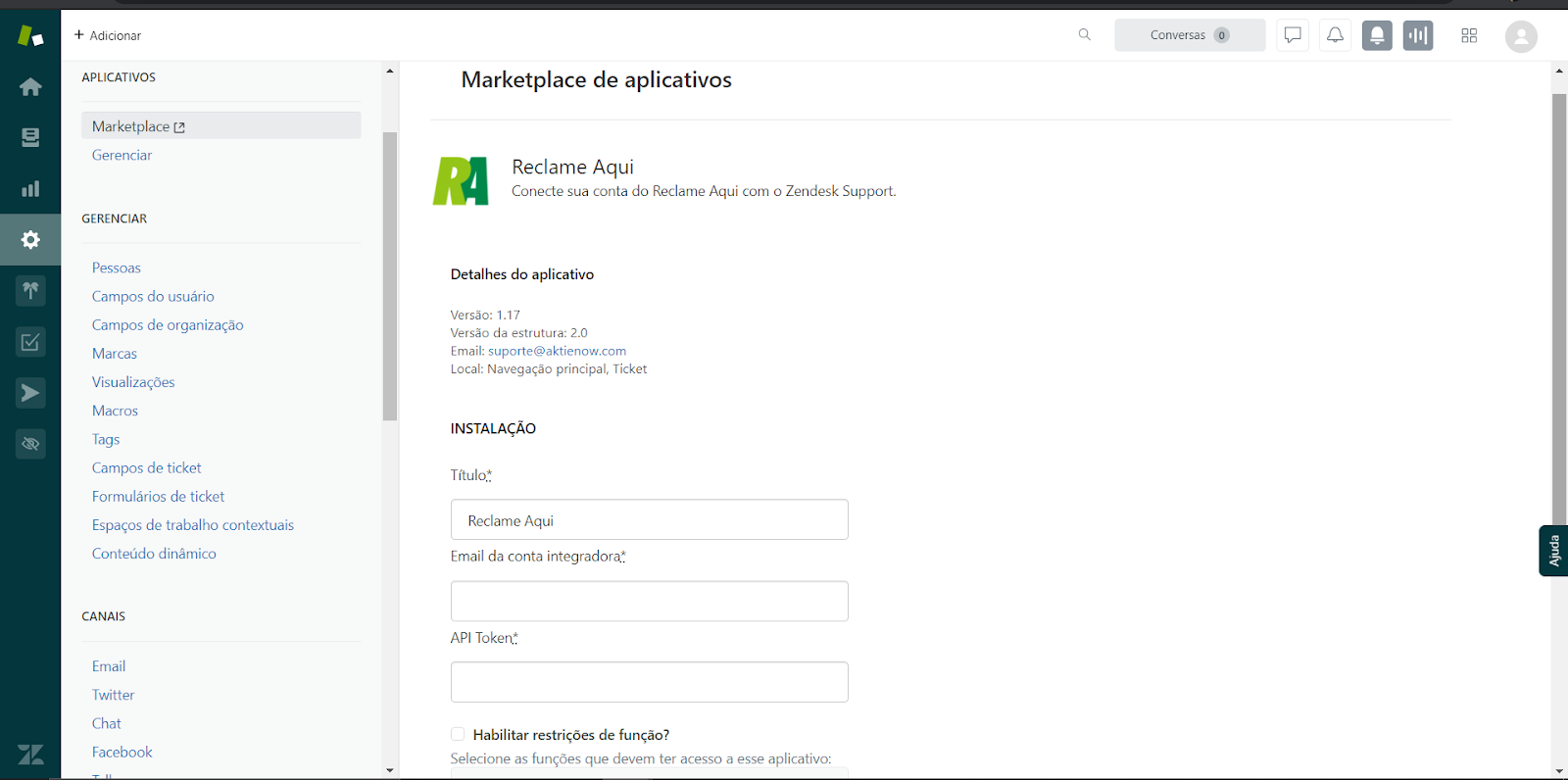This screenshot has width=1568, height=780.
Task: Open the Zendesk products grid icon
Action: (1469, 35)
